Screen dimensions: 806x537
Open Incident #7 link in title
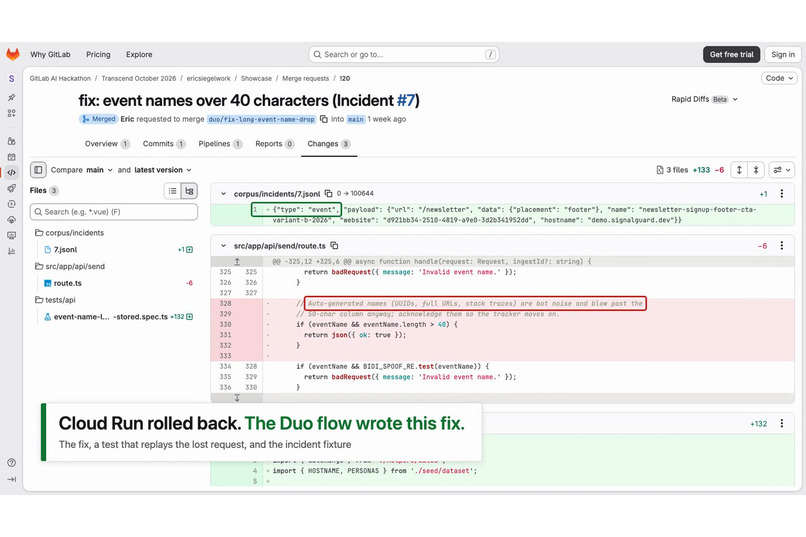(406, 100)
